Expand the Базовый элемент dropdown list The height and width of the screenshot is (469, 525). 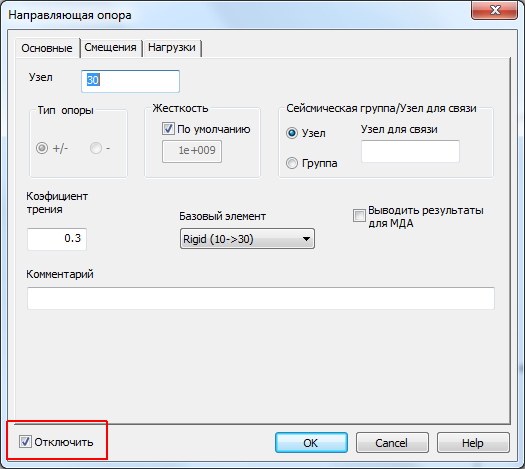pyautogui.click(x=247, y=239)
